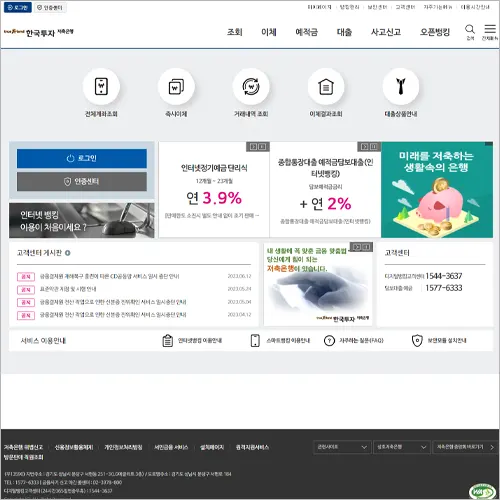Image resolution: width=500 pixels, height=500 pixels.
Task: Click the gray 인증센터 button in the login panel
Action: click(82, 182)
